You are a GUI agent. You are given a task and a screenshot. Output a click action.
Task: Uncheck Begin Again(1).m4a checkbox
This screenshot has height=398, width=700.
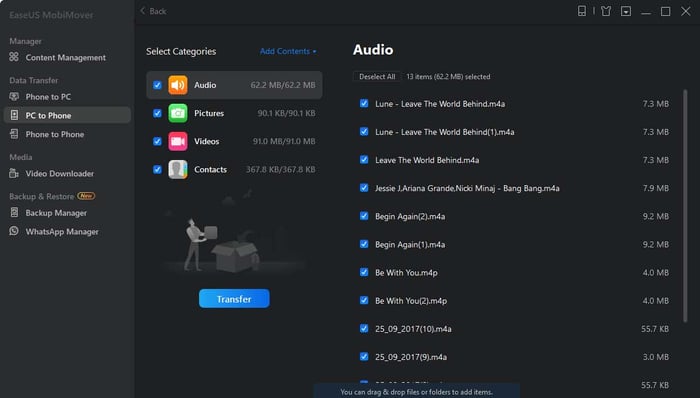coord(364,244)
